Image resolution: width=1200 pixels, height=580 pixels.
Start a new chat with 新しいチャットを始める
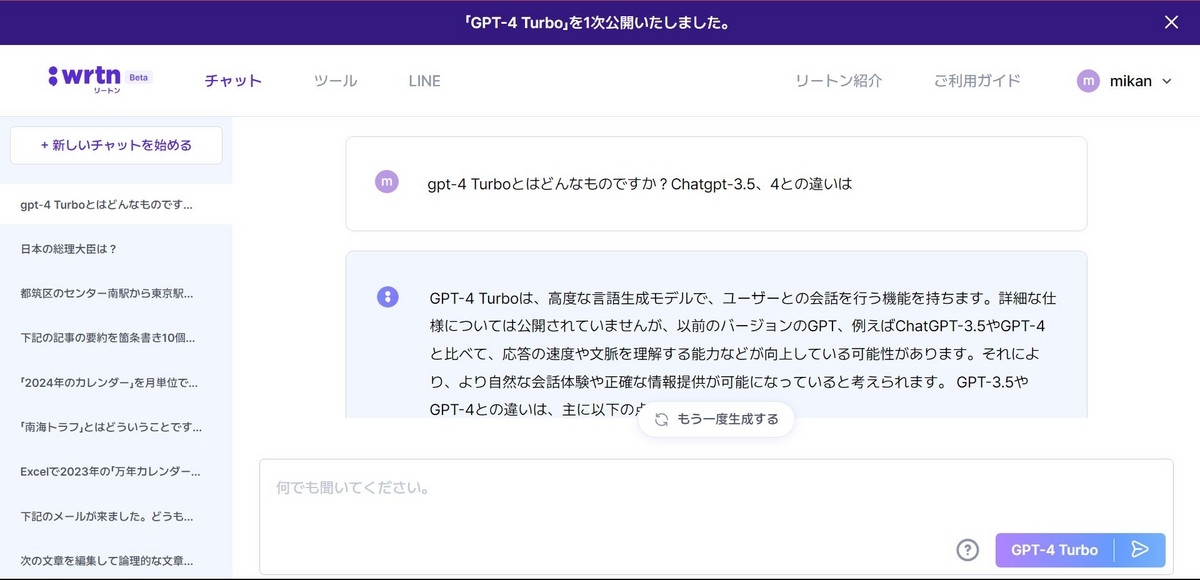click(x=116, y=145)
